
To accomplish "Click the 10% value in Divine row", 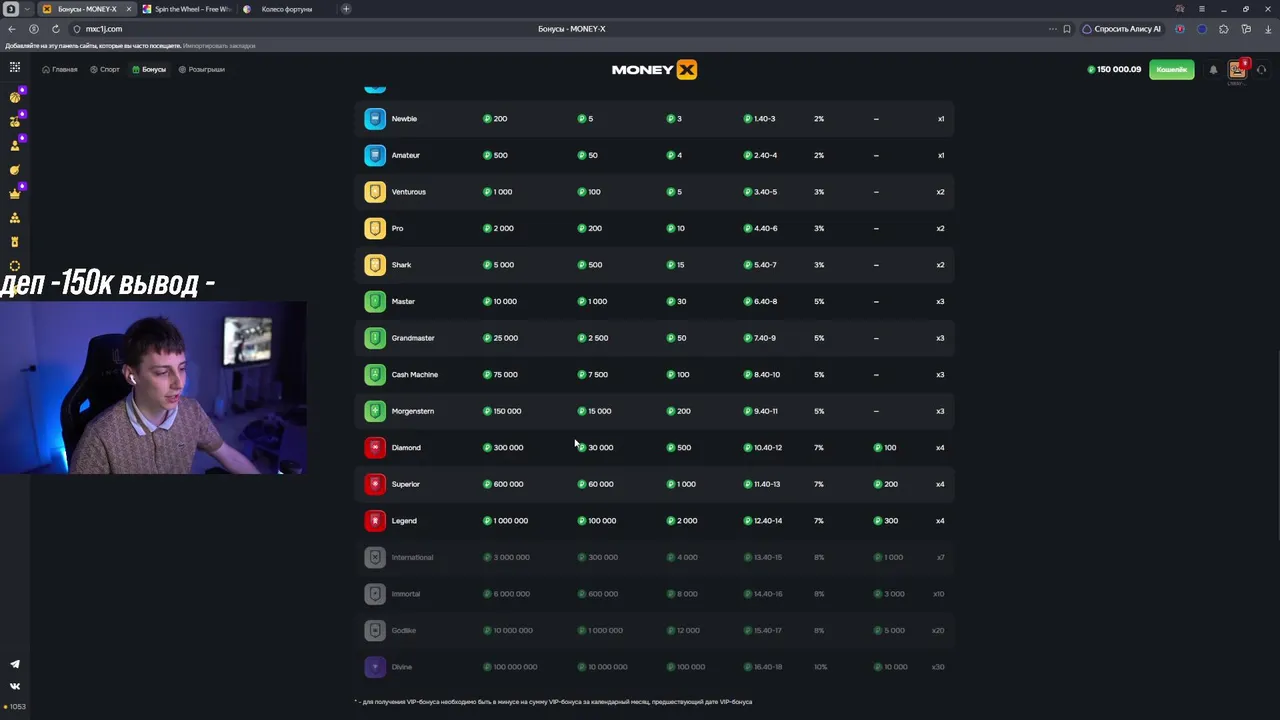I will [820, 667].
